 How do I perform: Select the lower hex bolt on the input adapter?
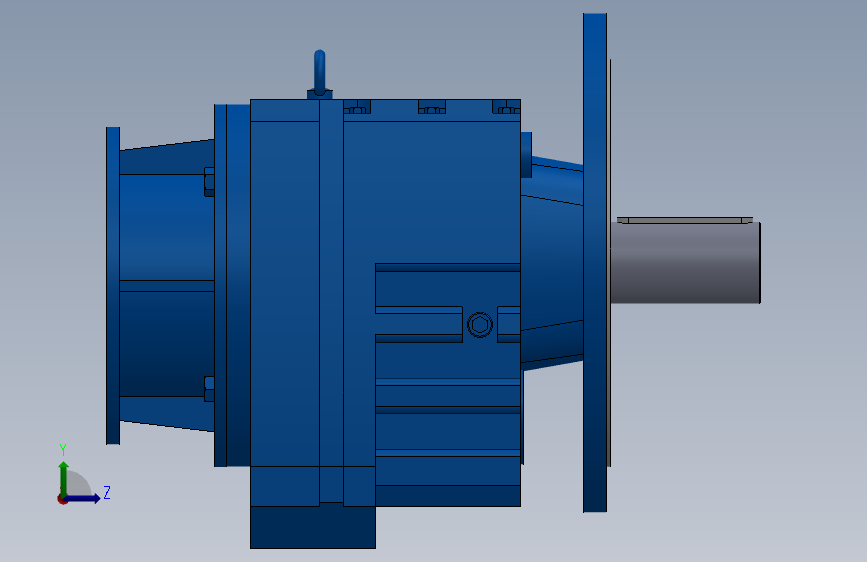[210, 389]
